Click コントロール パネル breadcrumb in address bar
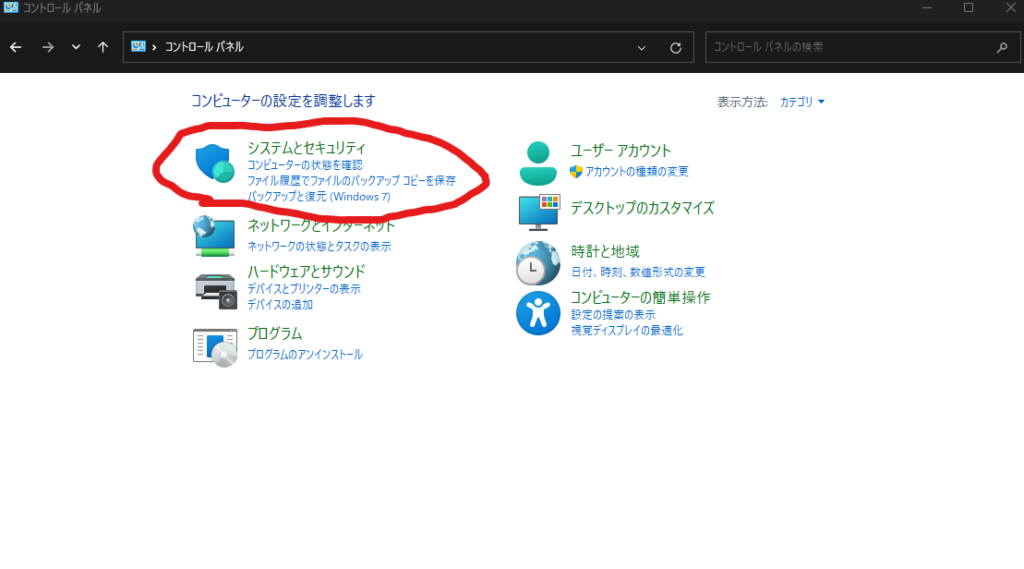This screenshot has width=1024, height=569. click(x=204, y=47)
